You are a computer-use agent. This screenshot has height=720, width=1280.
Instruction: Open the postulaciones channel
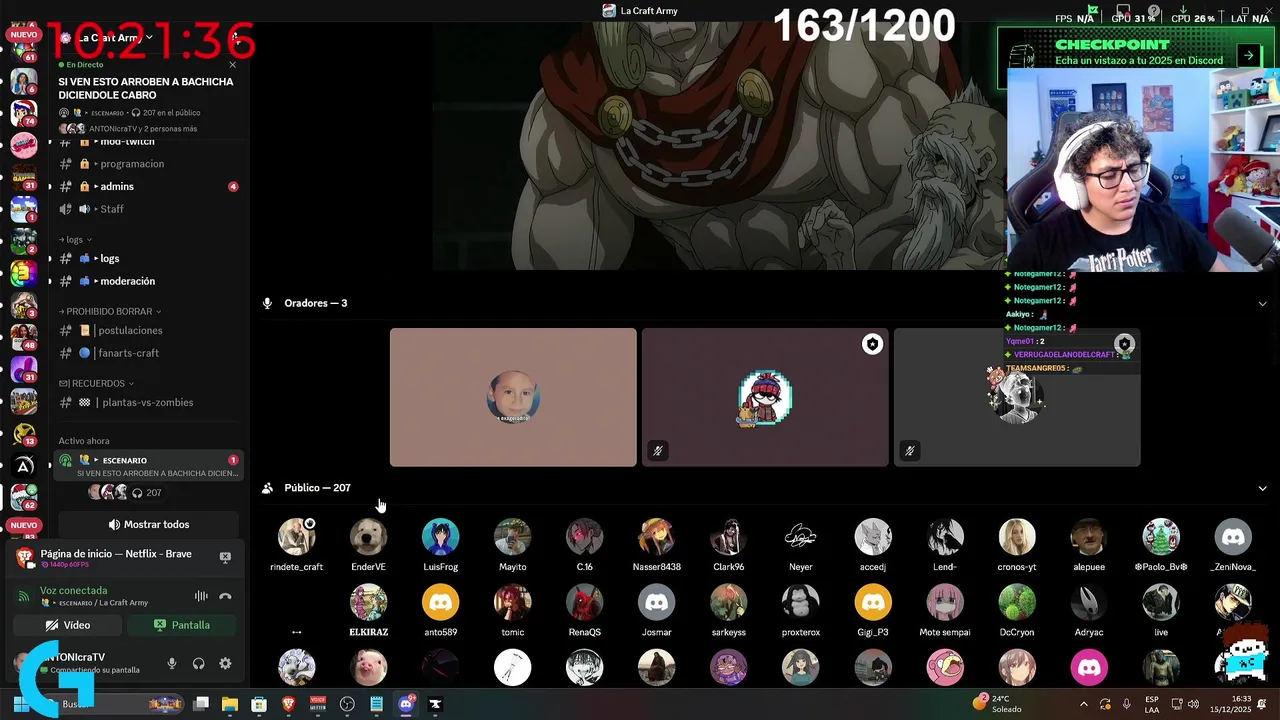[x=148, y=330]
